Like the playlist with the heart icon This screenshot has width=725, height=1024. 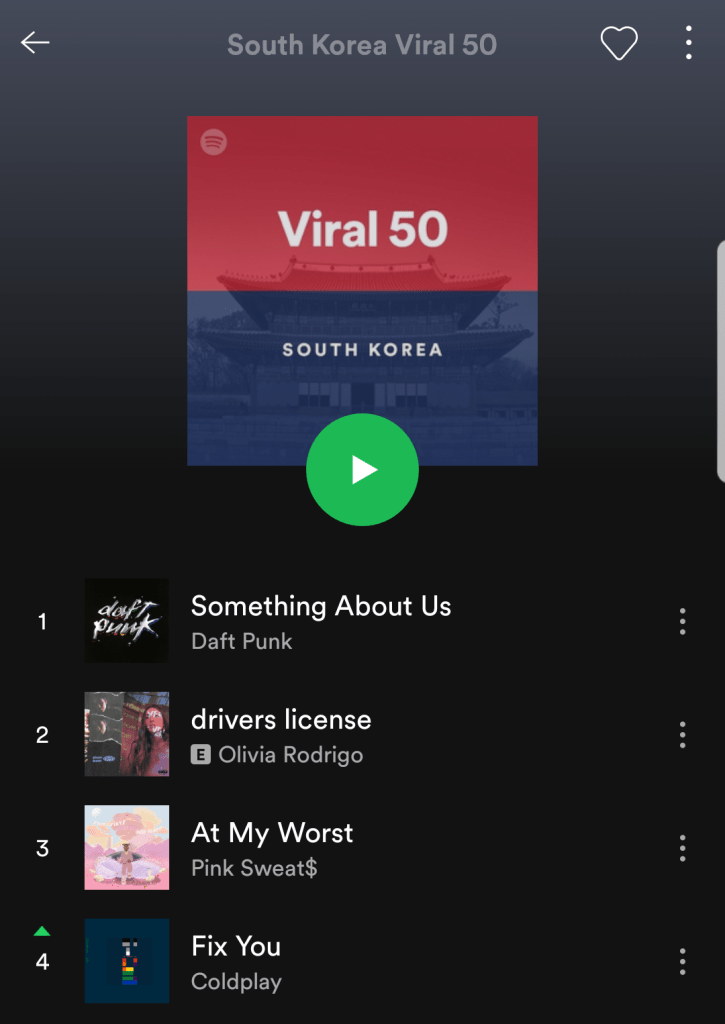point(619,43)
